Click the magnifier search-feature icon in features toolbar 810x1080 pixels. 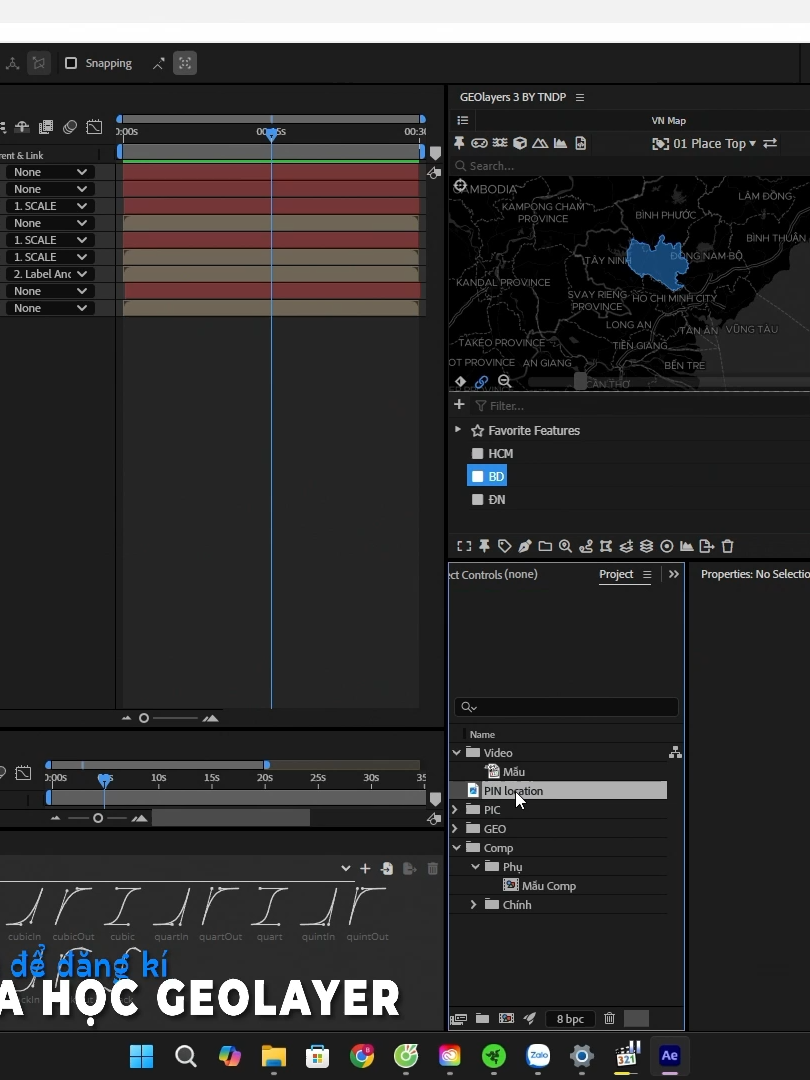(565, 546)
